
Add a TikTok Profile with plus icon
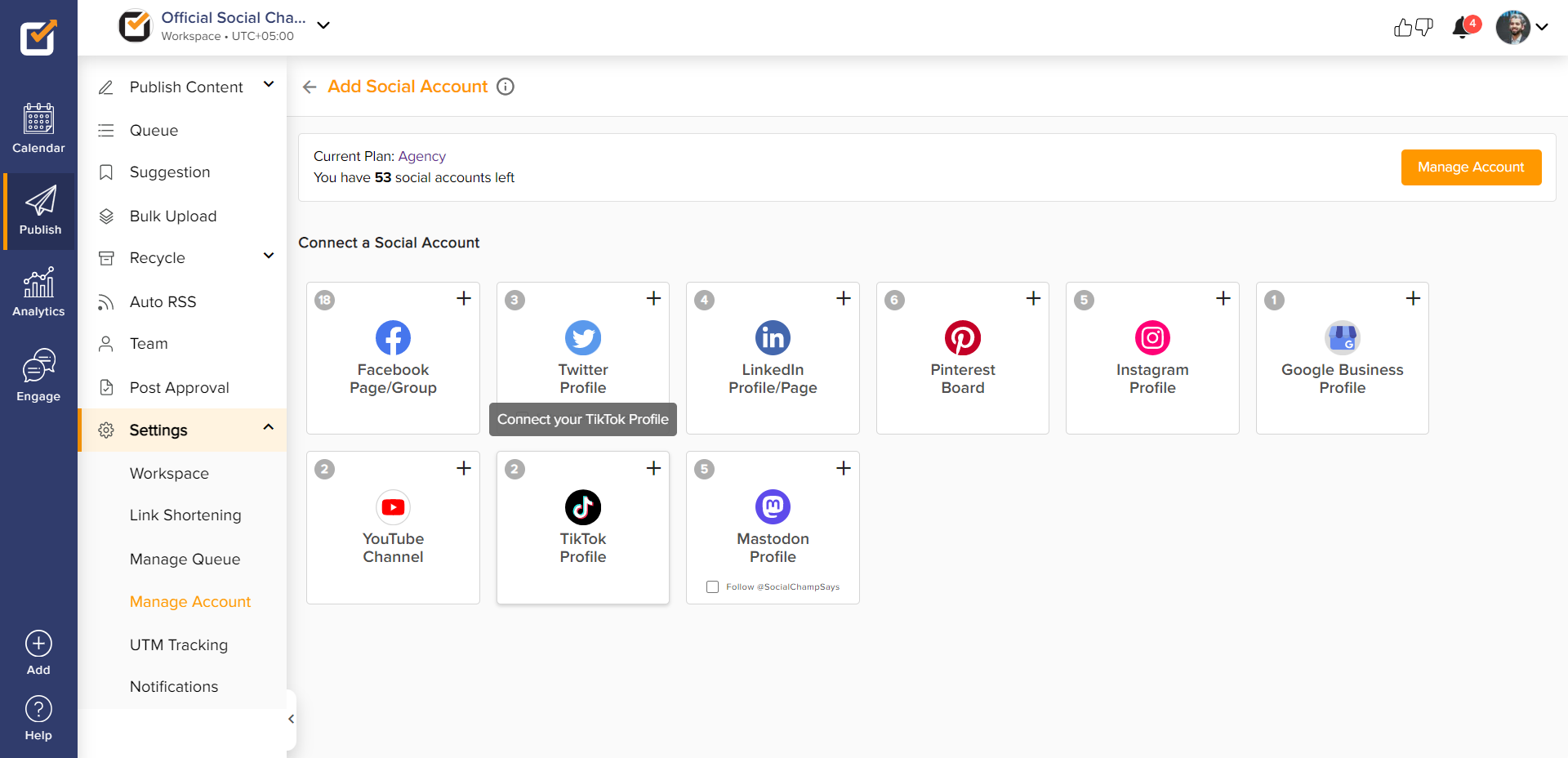(653, 468)
